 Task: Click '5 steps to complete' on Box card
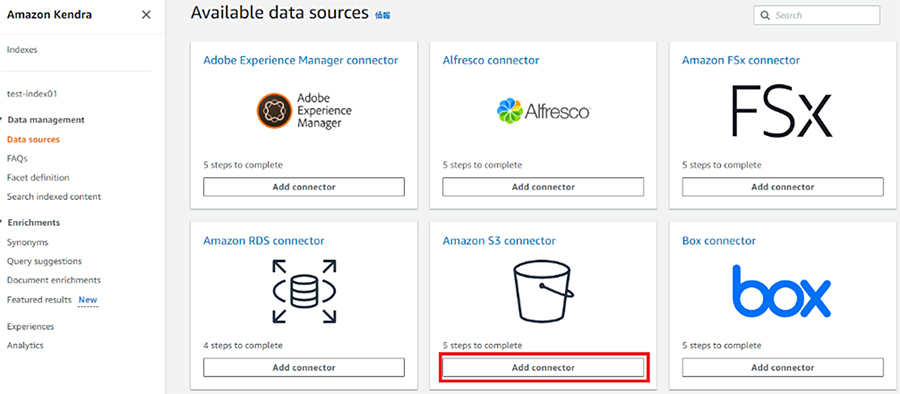pos(721,346)
